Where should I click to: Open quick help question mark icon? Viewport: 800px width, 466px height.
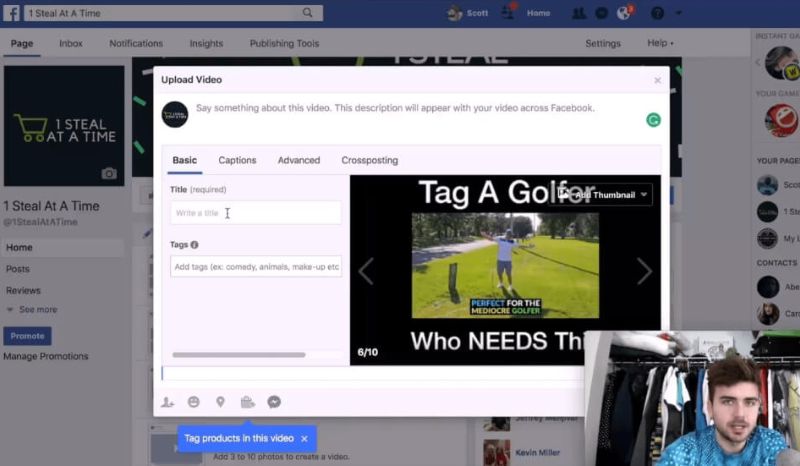[x=657, y=13]
